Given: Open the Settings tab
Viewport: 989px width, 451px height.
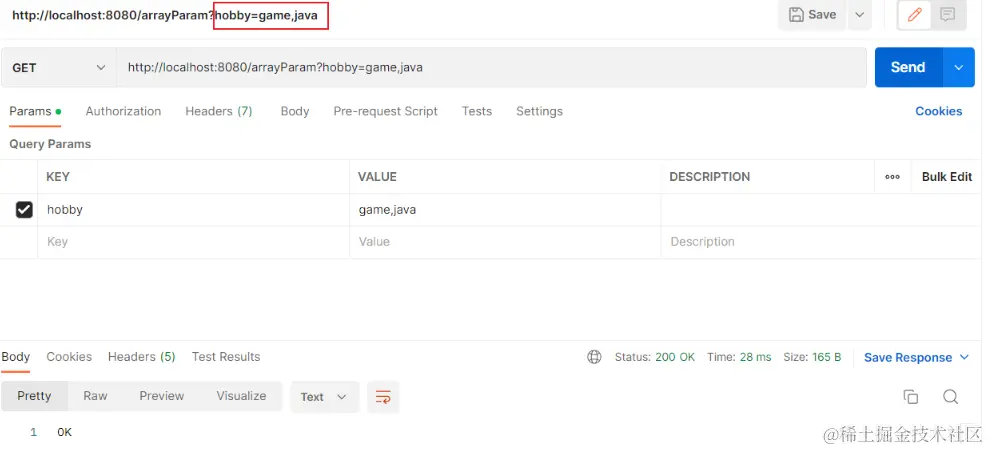Looking at the screenshot, I should [x=539, y=112].
